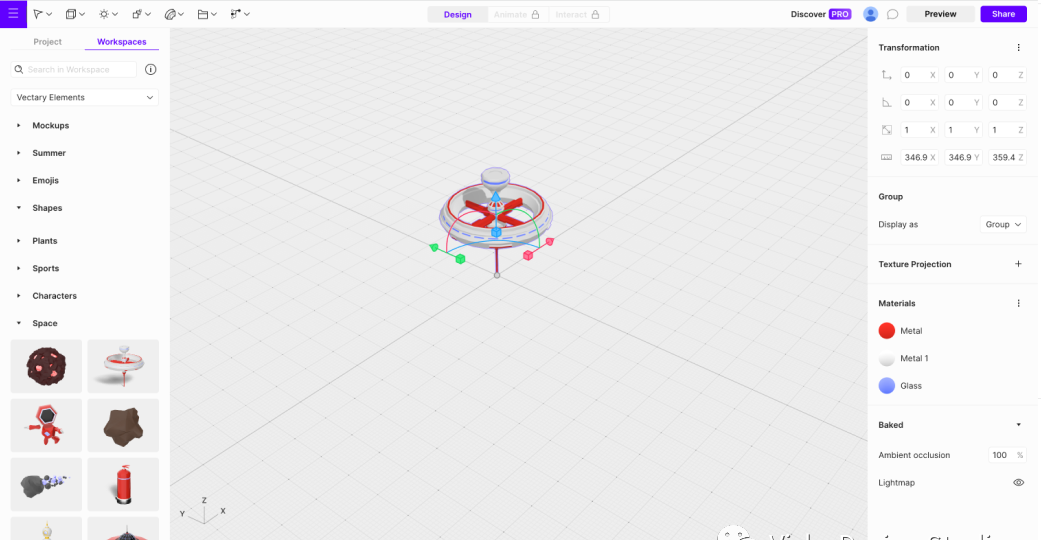Collapse the Baked section arrow
Screen dimensions: 1041x540
(1018, 425)
